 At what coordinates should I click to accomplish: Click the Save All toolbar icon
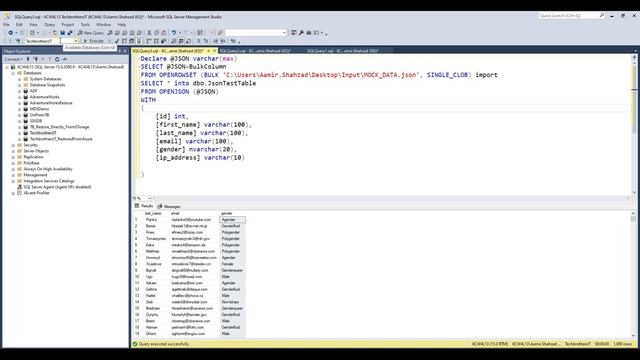coord(70,33)
